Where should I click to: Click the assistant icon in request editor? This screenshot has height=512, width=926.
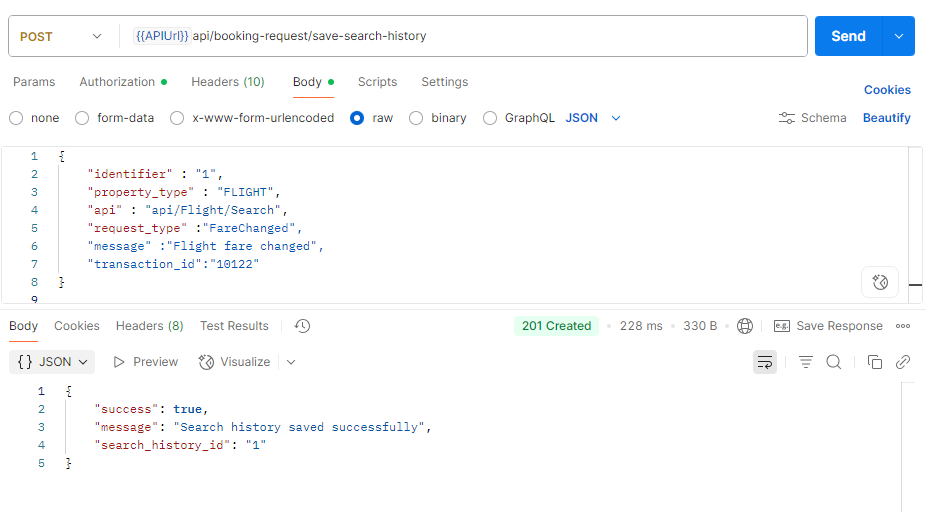(880, 282)
